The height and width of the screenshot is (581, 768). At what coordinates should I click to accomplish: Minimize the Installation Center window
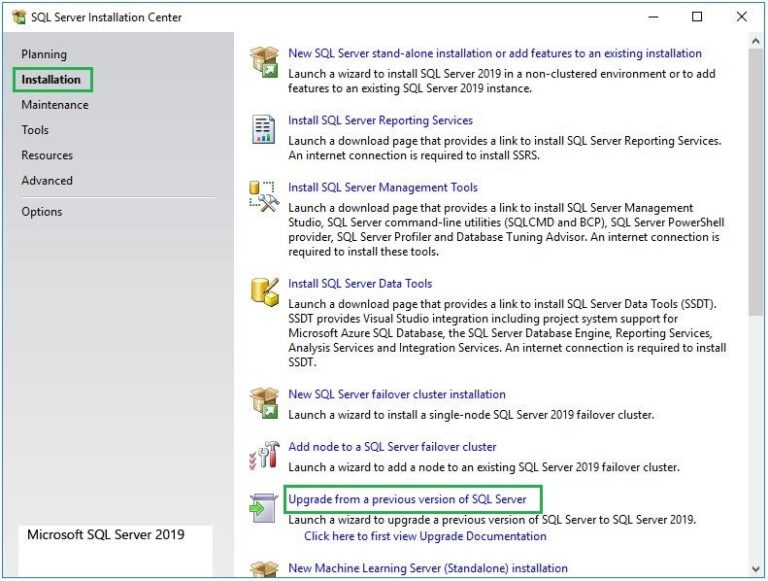pyautogui.click(x=653, y=17)
